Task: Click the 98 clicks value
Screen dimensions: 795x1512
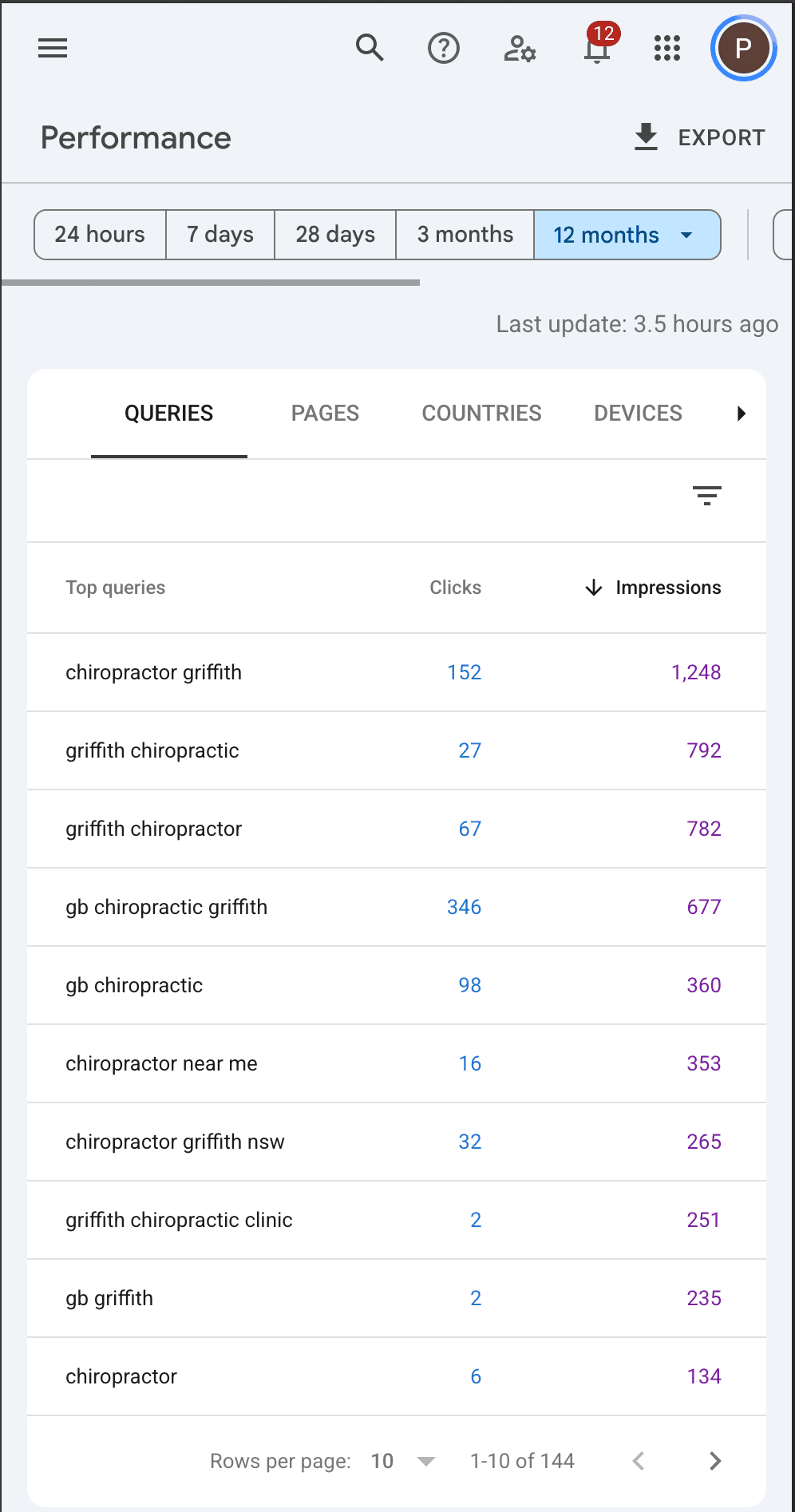Action: 469,985
